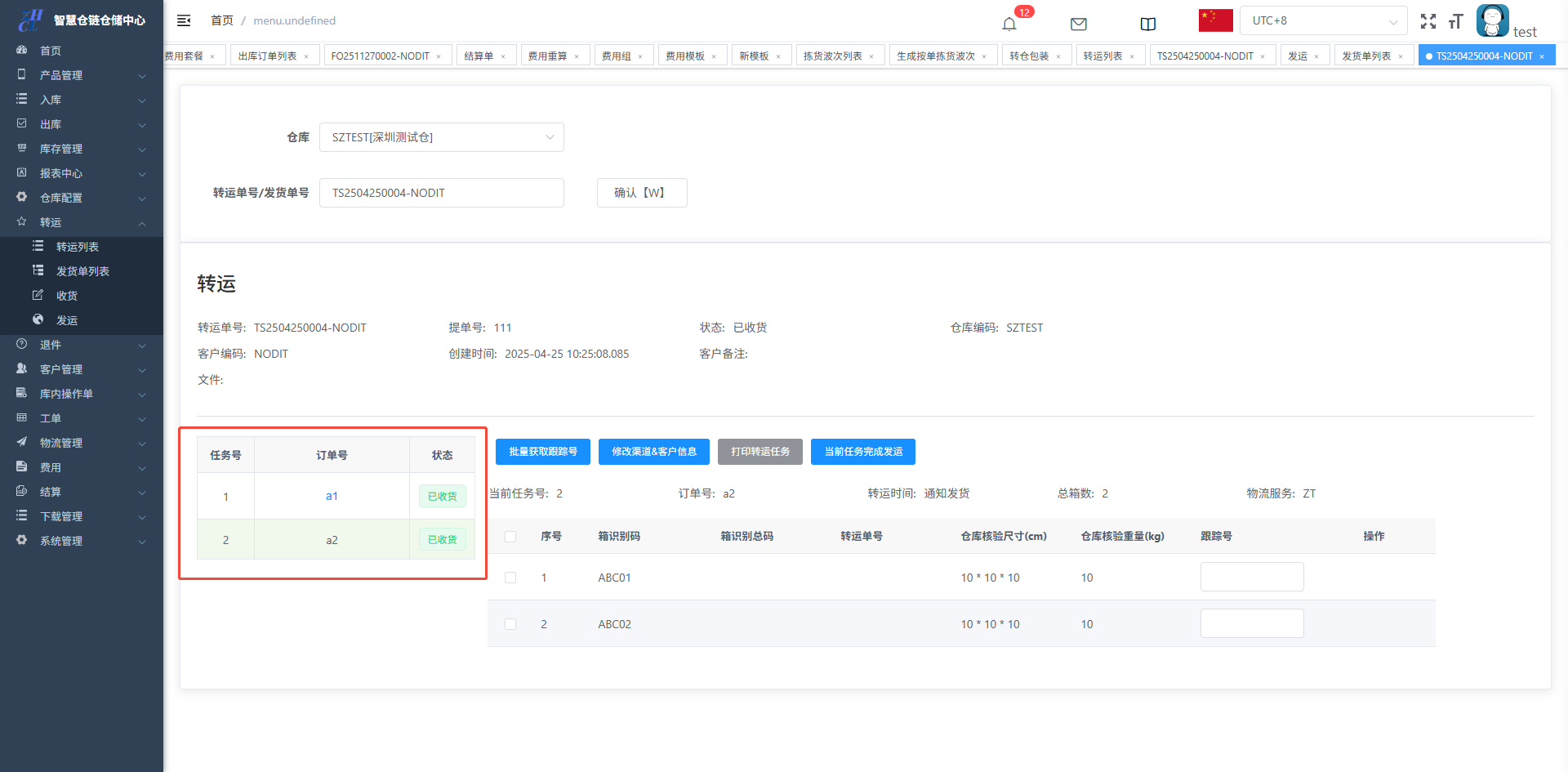Click the 当前任务完成发运 button

point(862,452)
